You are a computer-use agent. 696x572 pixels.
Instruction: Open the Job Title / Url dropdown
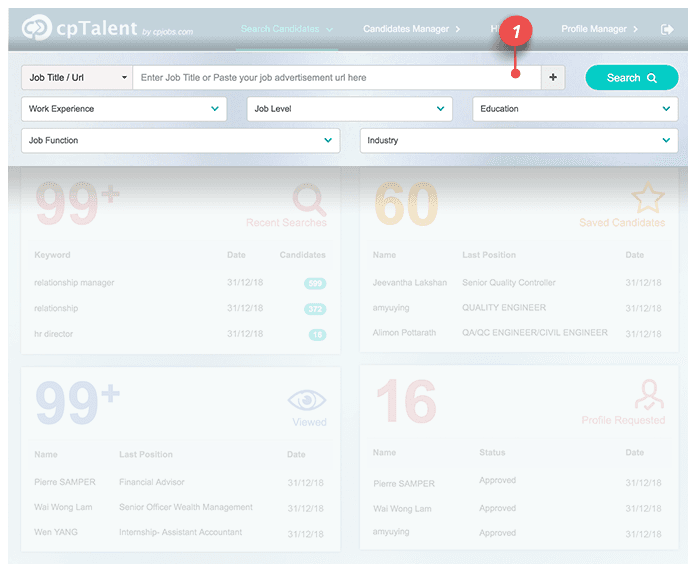[x=77, y=78]
